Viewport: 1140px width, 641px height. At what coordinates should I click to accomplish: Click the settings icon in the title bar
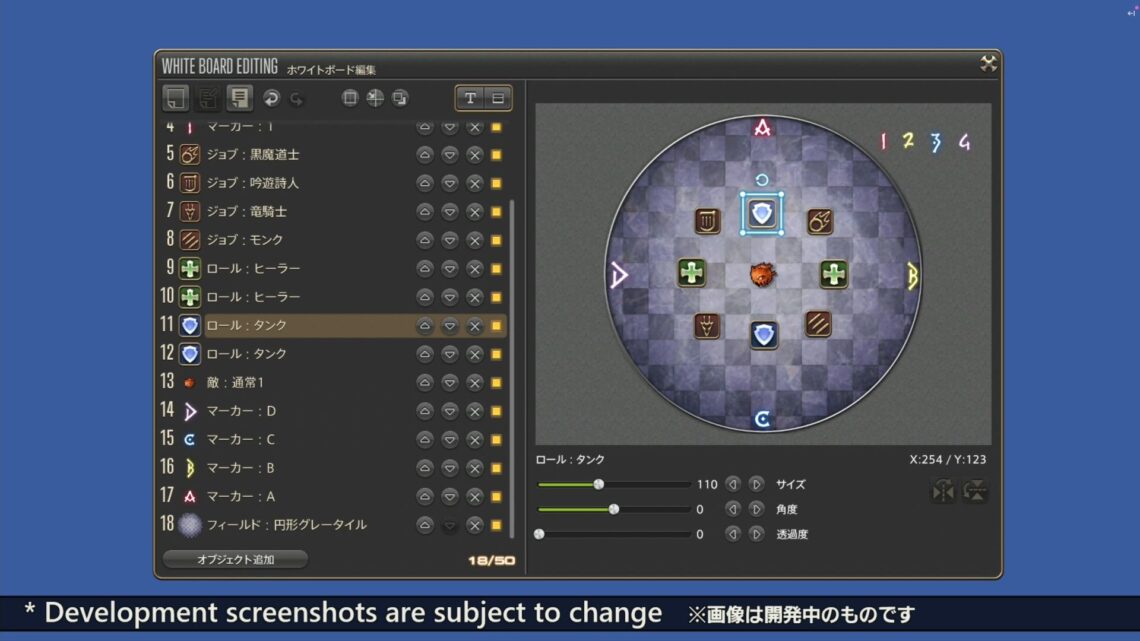pos(988,63)
